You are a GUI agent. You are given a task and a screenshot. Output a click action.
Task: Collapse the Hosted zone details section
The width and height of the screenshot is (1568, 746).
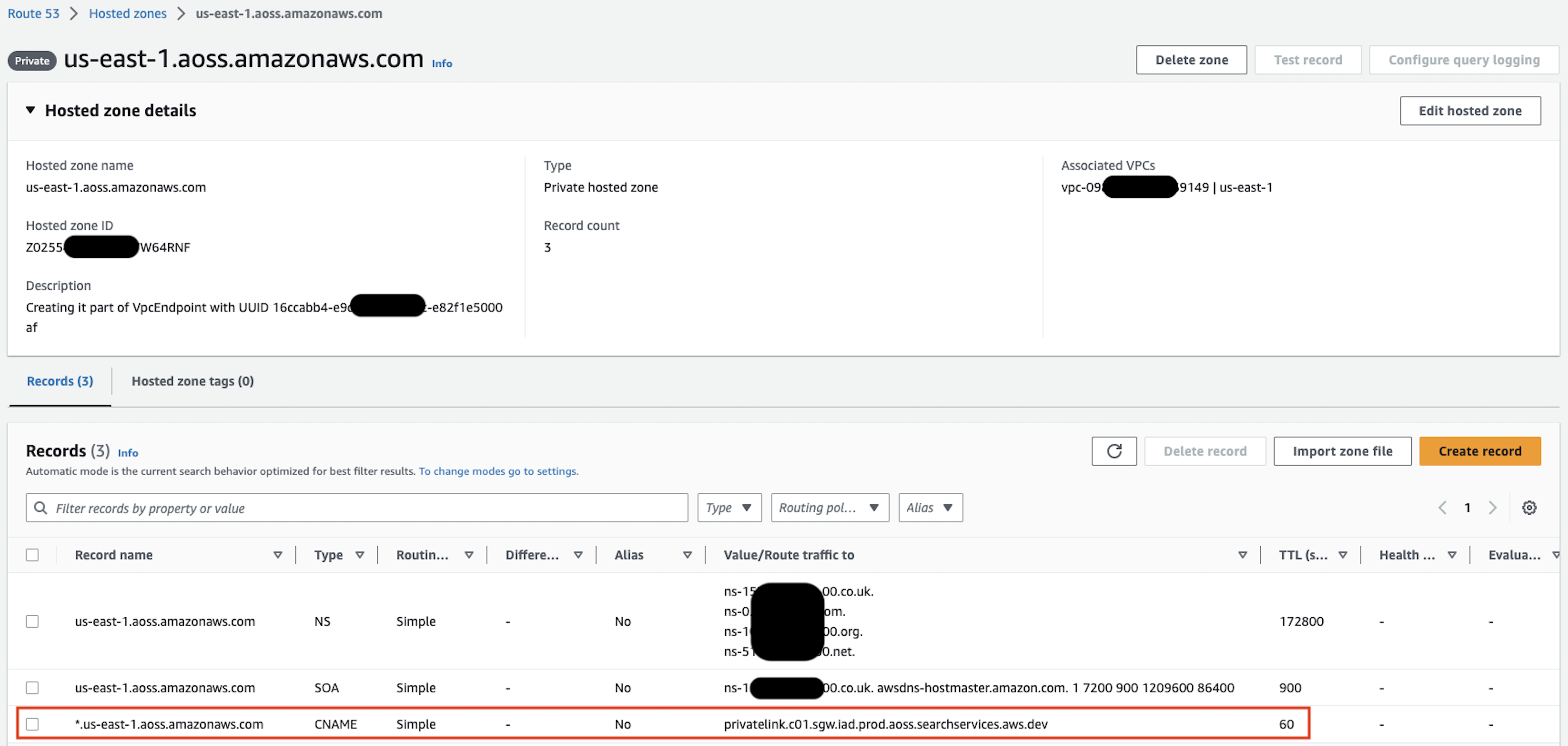[30, 110]
